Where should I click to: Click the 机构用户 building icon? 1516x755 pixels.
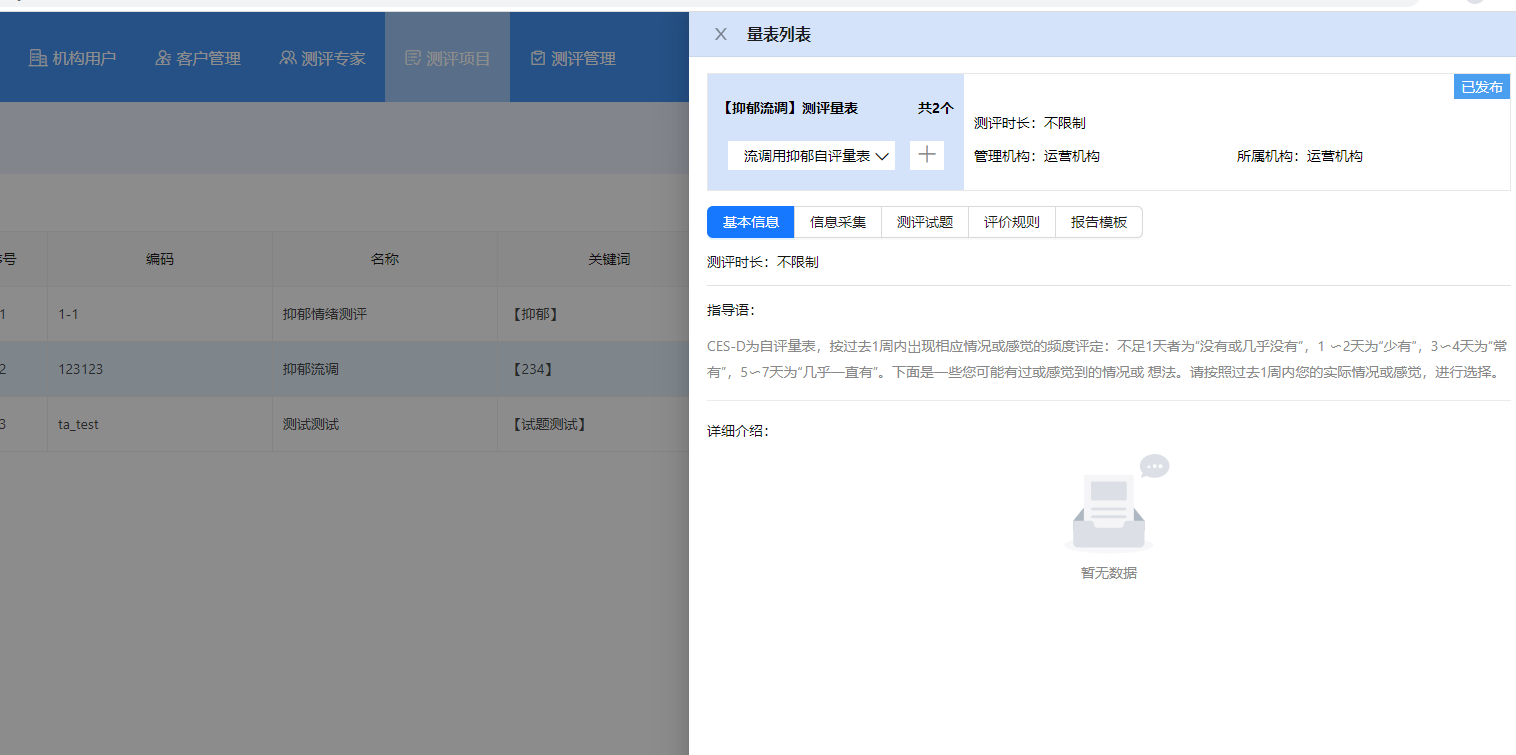[x=38, y=58]
